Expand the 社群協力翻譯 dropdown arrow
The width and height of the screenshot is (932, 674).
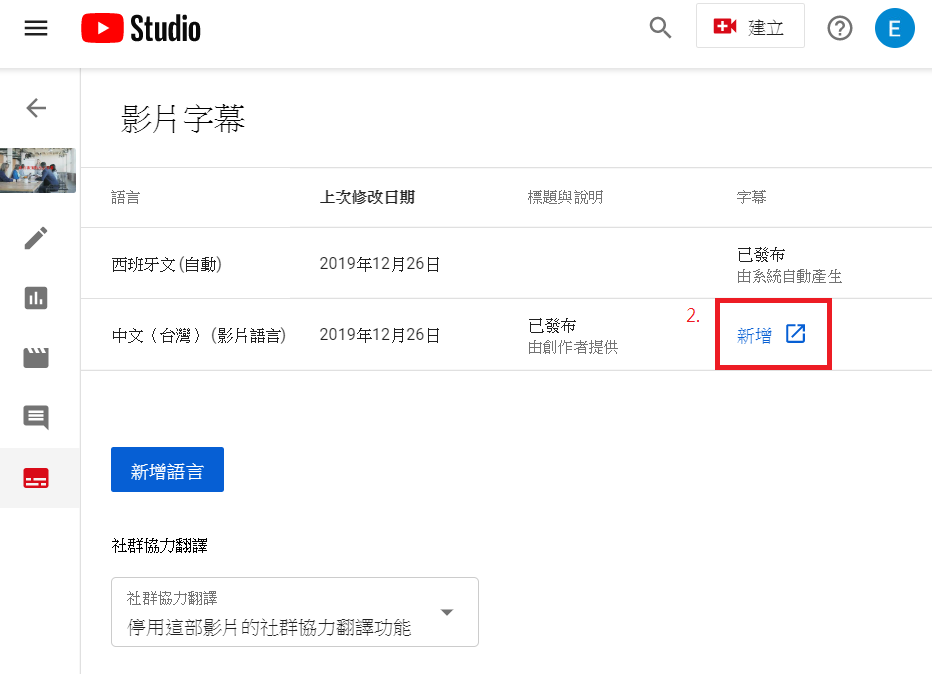447,612
